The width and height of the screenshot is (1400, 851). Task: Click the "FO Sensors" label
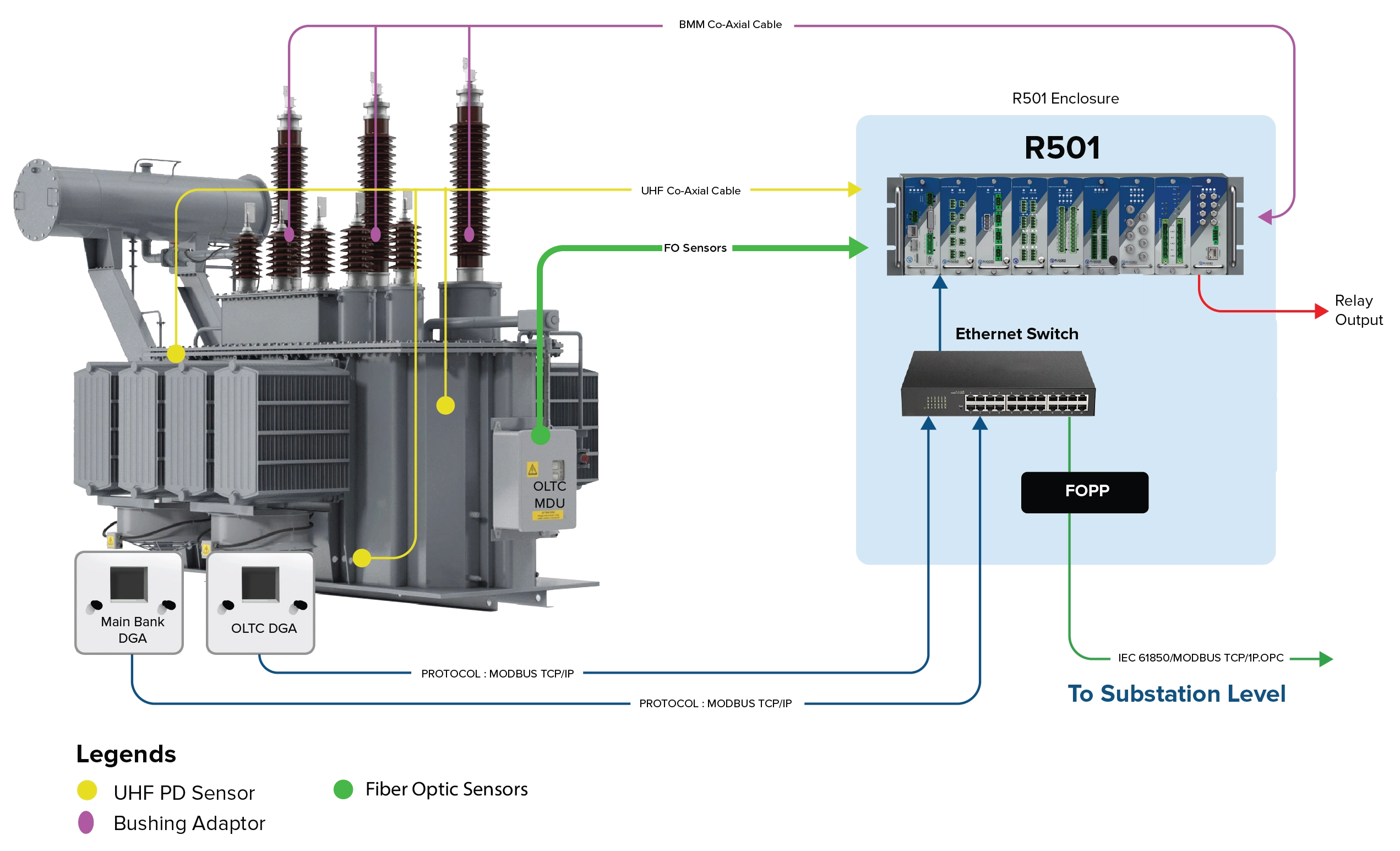tap(695, 248)
